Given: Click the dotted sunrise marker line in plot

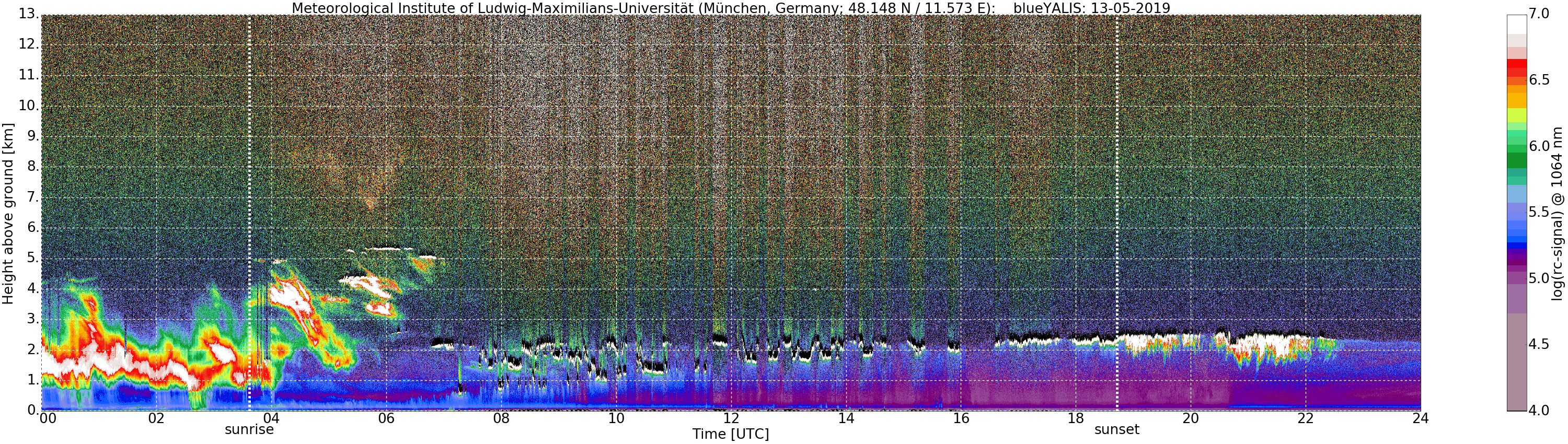Looking at the screenshot, I should (249, 213).
